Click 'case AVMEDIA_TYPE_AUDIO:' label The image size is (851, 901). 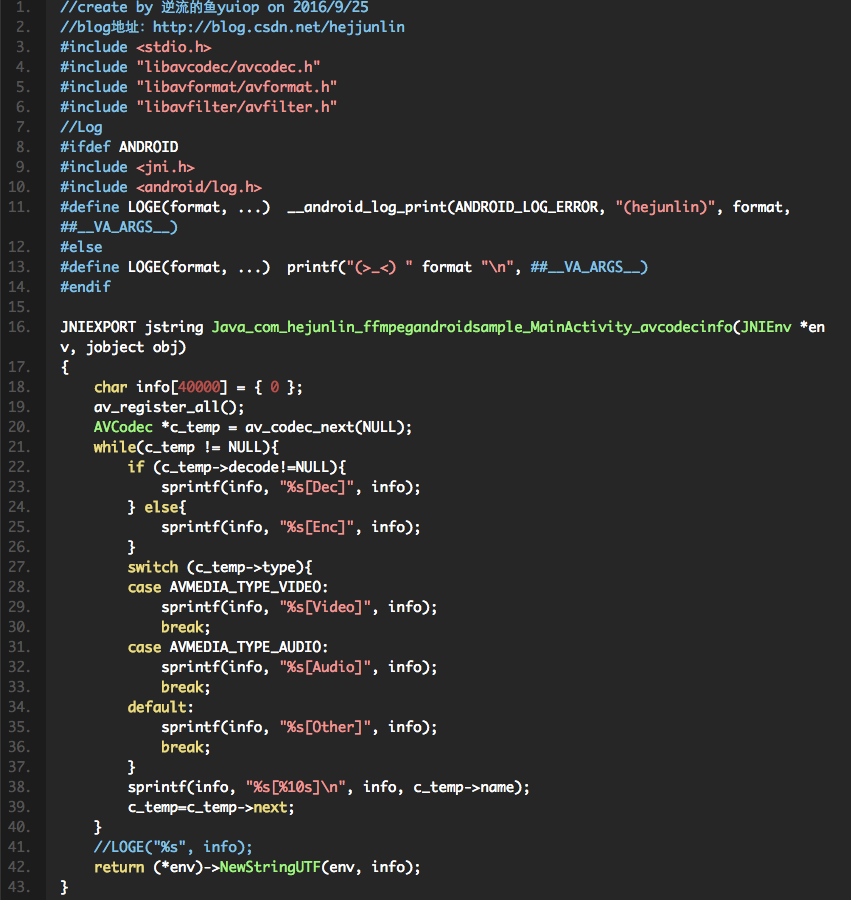(x=228, y=647)
